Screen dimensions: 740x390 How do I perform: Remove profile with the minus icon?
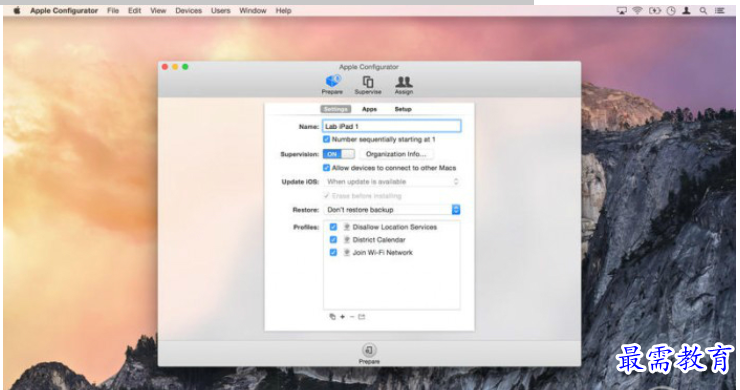352,317
